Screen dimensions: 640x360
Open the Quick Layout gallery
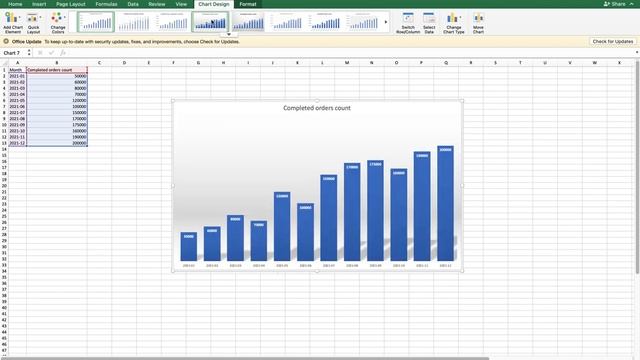click(33, 23)
